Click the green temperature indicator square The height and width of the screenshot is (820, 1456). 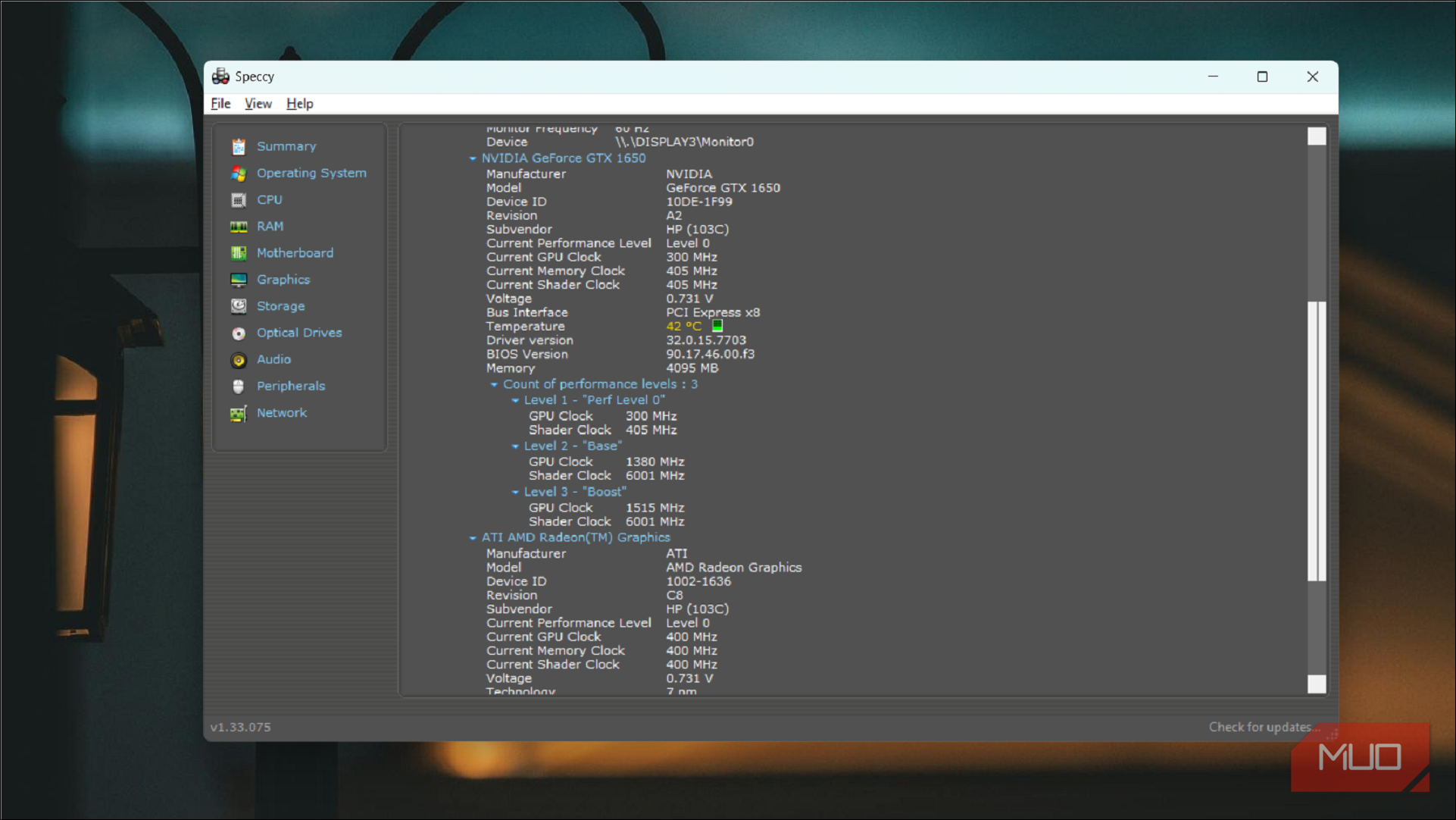point(717,326)
